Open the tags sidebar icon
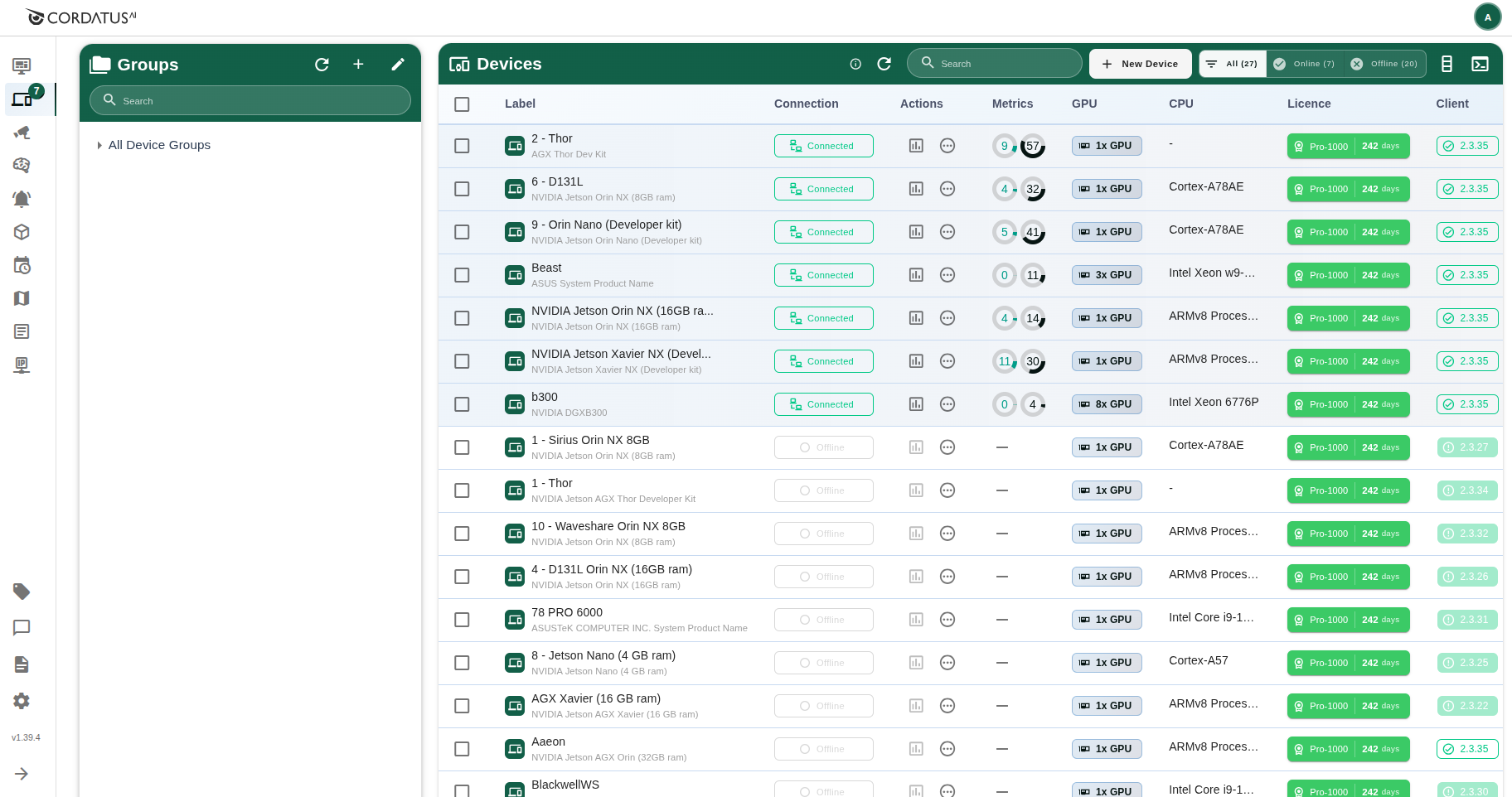 (x=22, y=592)
